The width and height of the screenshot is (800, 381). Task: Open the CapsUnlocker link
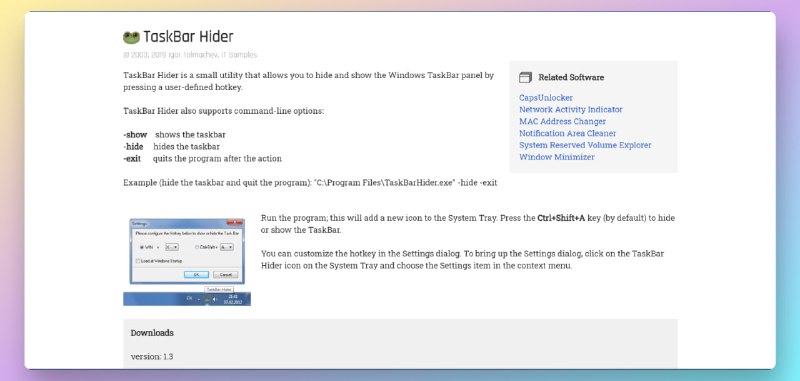545,97
